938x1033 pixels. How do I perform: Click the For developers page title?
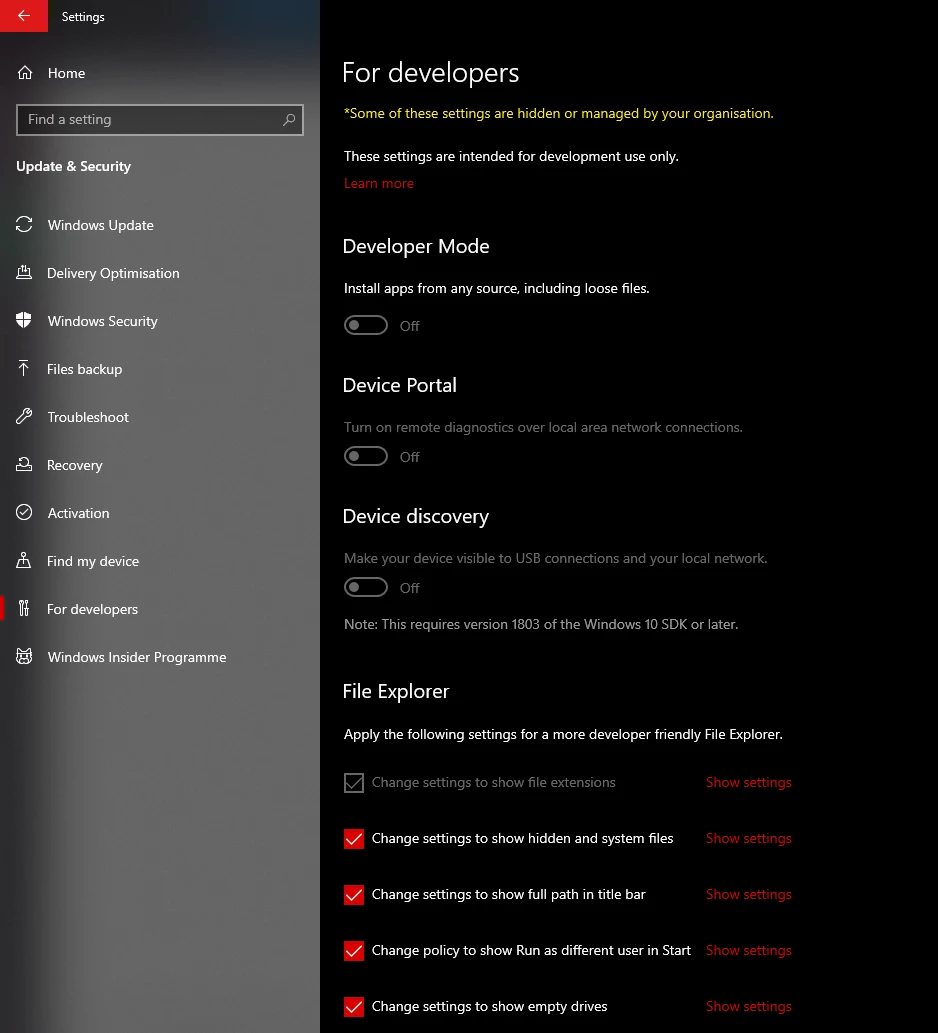tap(431, 72)
